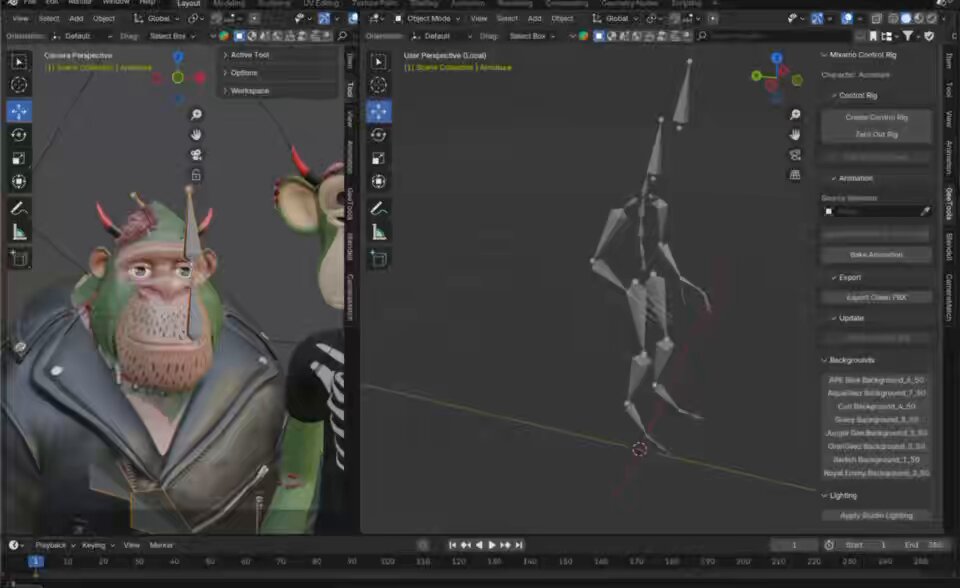Click Apply Studio Lighting
The image size is (960, 588).
[x=876, y=516]
